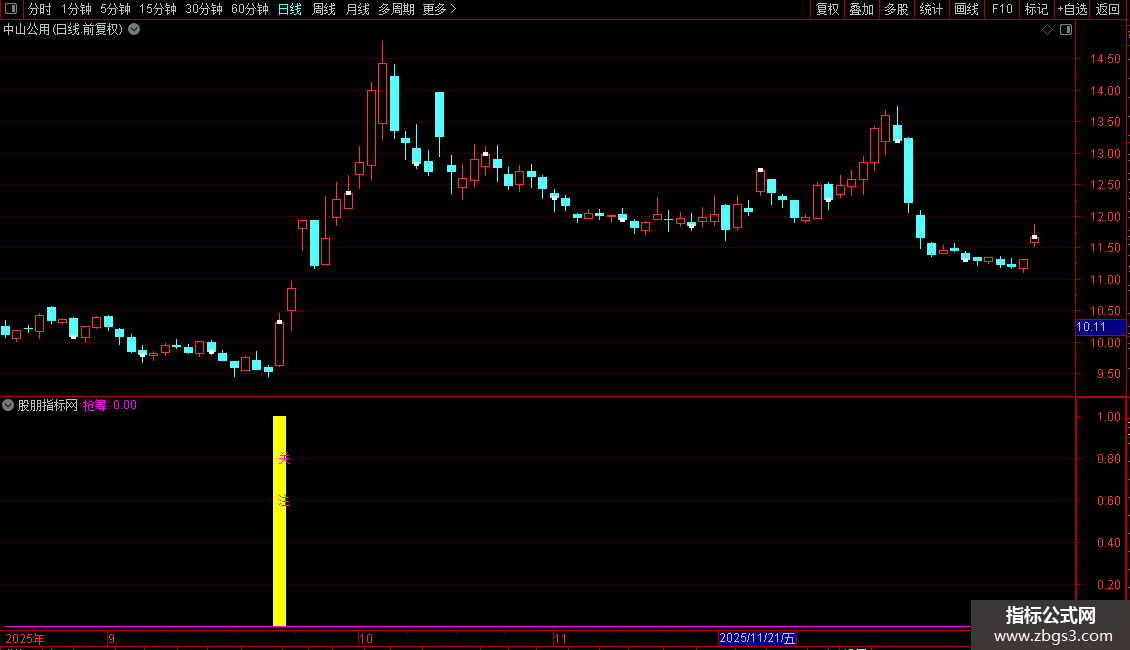Screen dimensions: 1130x650
Task: Click the 2025年 label on time axis
Action: [x=25, y=638]
